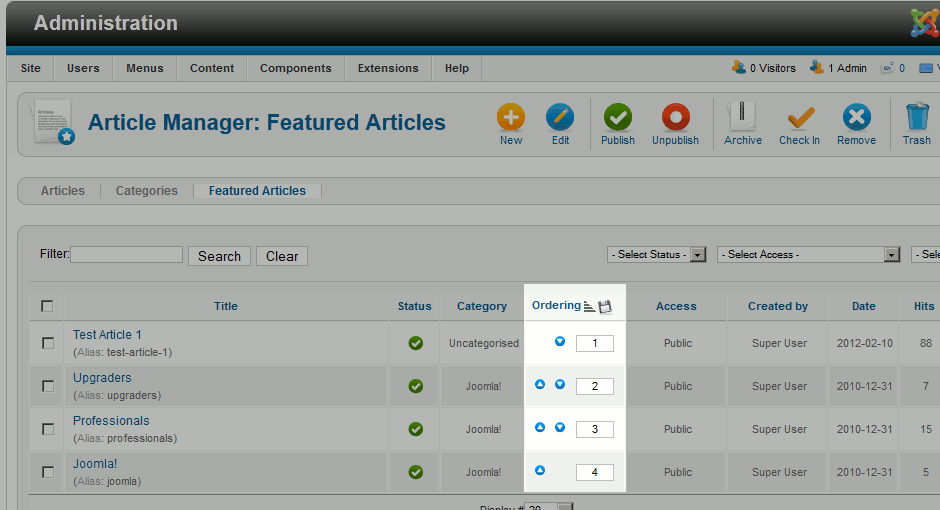Switch to the Categories tab
The height and width of the screenshot is (510, 940).
(147, 190)
